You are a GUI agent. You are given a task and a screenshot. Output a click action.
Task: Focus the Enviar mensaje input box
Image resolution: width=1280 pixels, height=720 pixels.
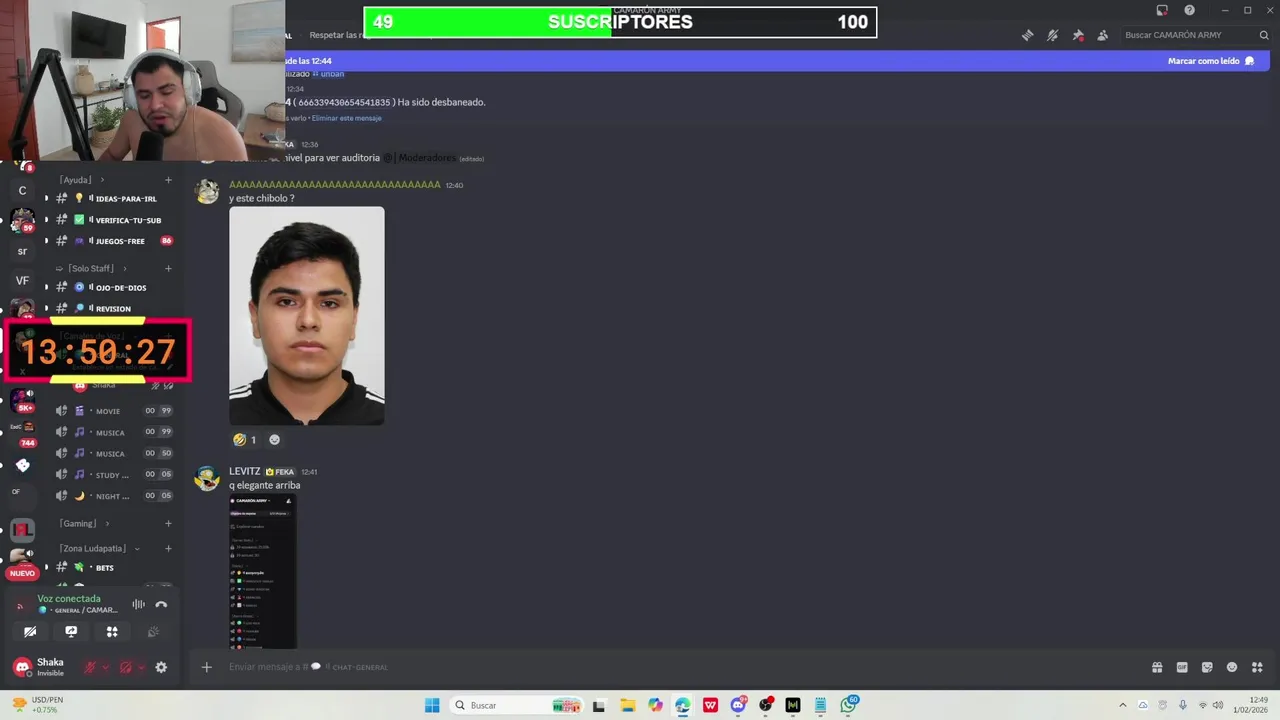coord(680,667)
